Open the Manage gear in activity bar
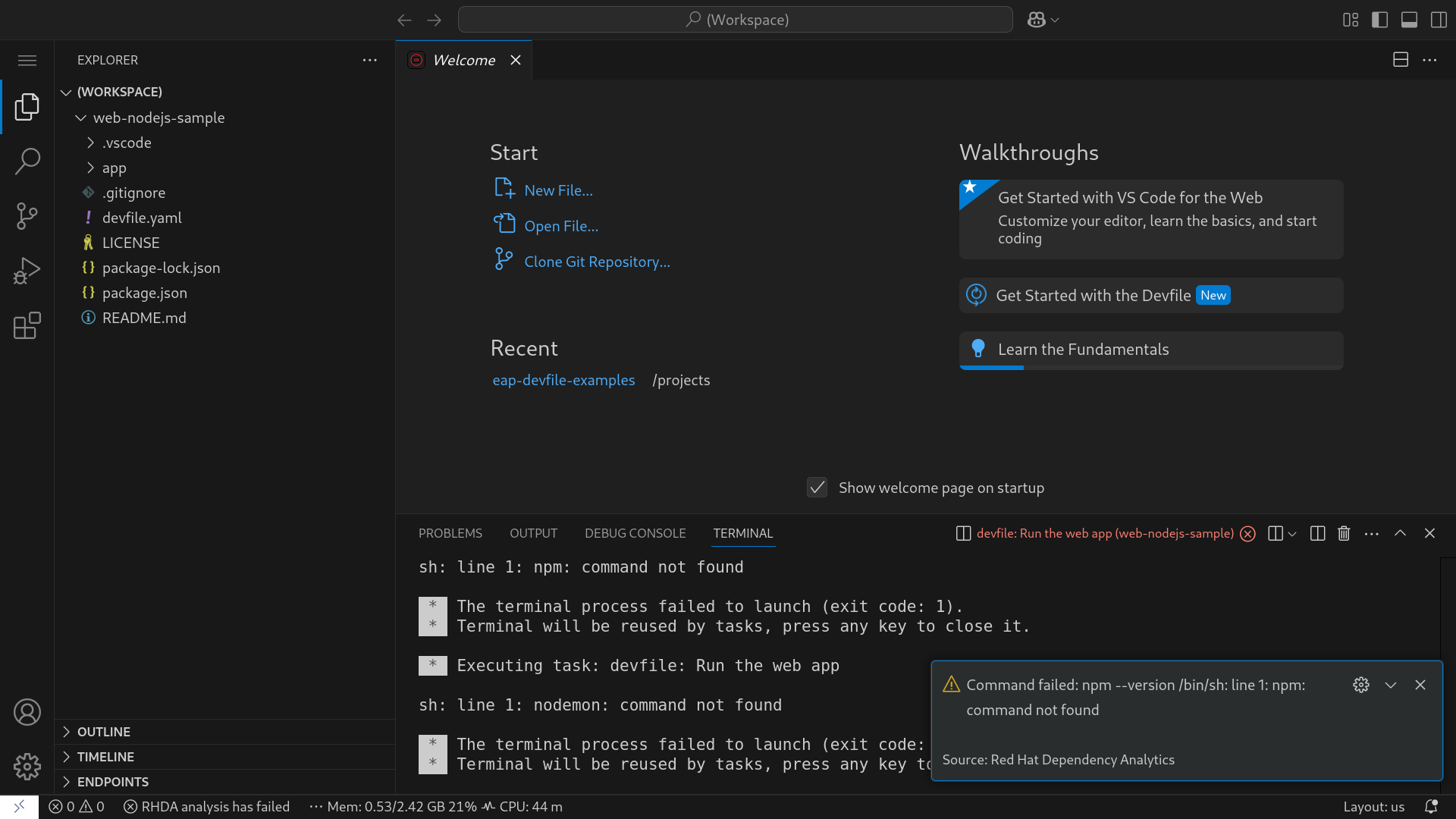This screenshot has width=1456, height=819. point(27,767)
